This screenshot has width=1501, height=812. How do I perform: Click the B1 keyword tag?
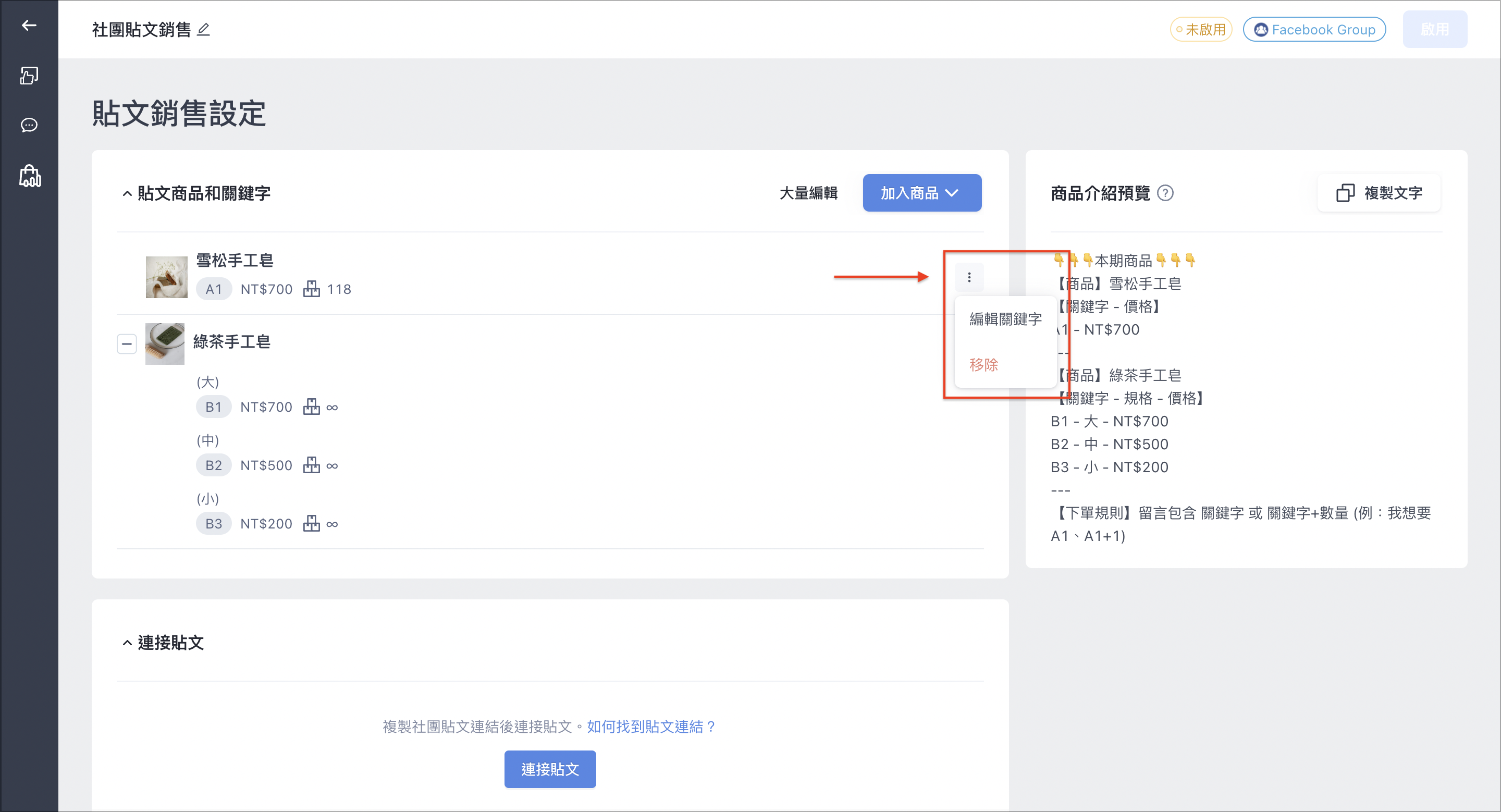(x=214, y=407)
